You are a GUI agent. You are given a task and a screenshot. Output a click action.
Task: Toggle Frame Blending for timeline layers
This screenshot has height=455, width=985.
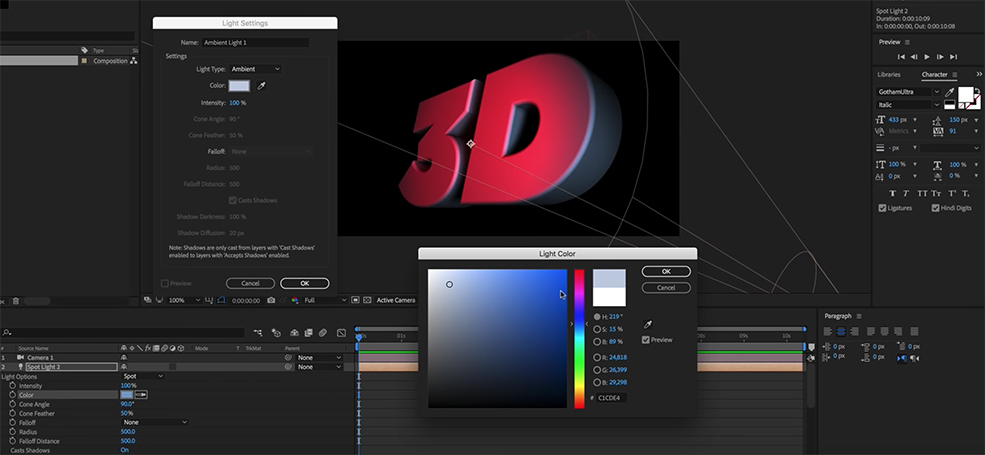(x=308, y=333)
